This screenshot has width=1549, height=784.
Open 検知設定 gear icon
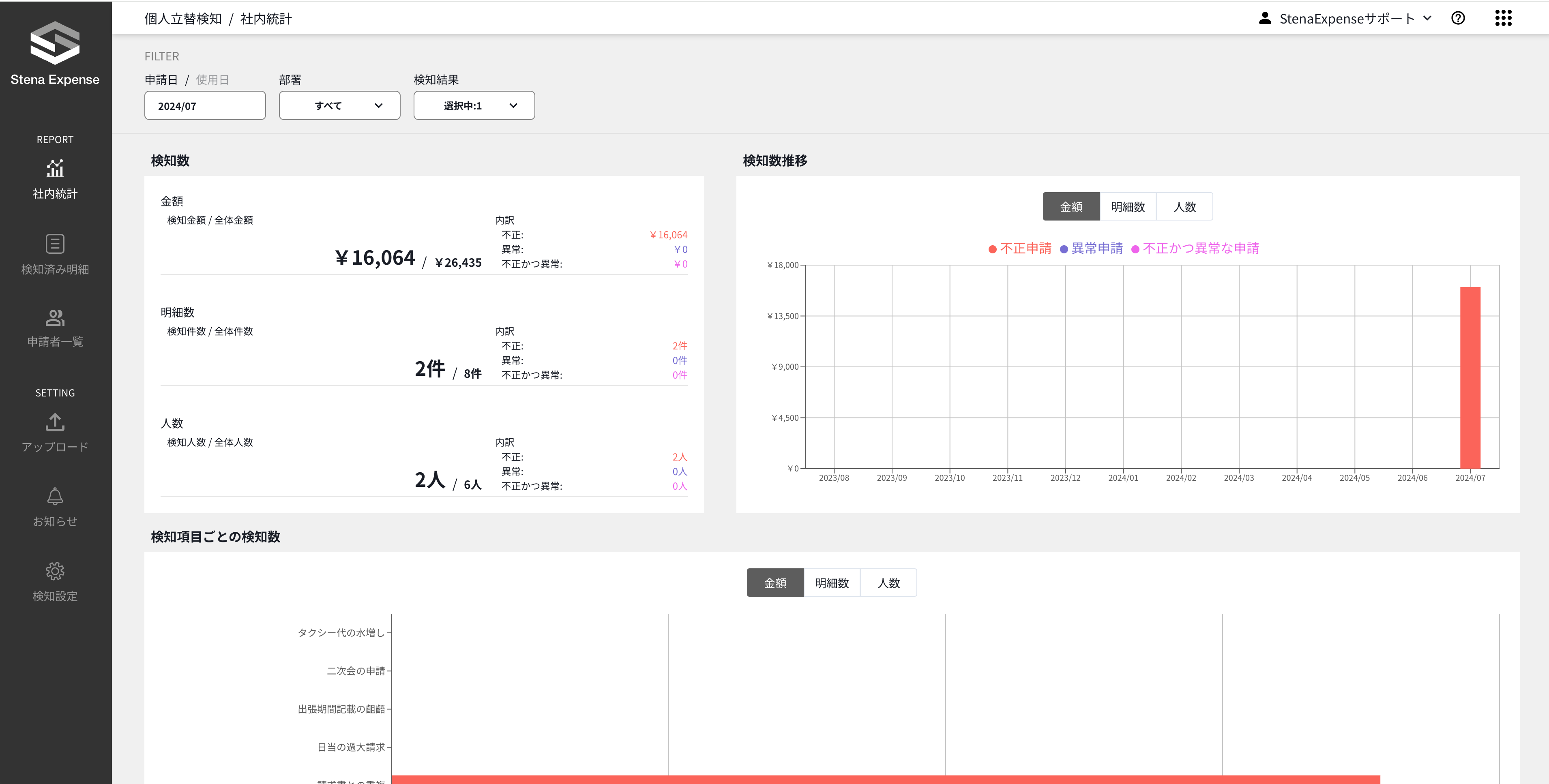pos(55,571)
